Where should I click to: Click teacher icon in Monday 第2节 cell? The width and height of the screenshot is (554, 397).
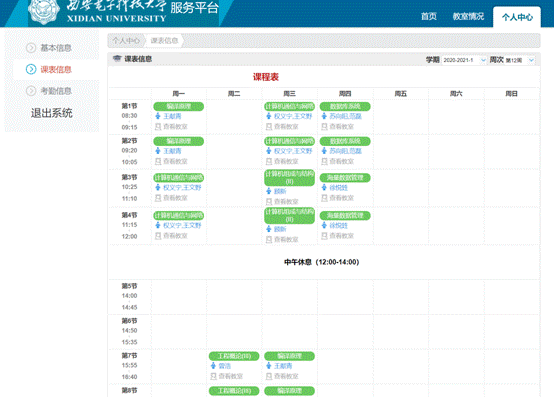pos(158,151)
